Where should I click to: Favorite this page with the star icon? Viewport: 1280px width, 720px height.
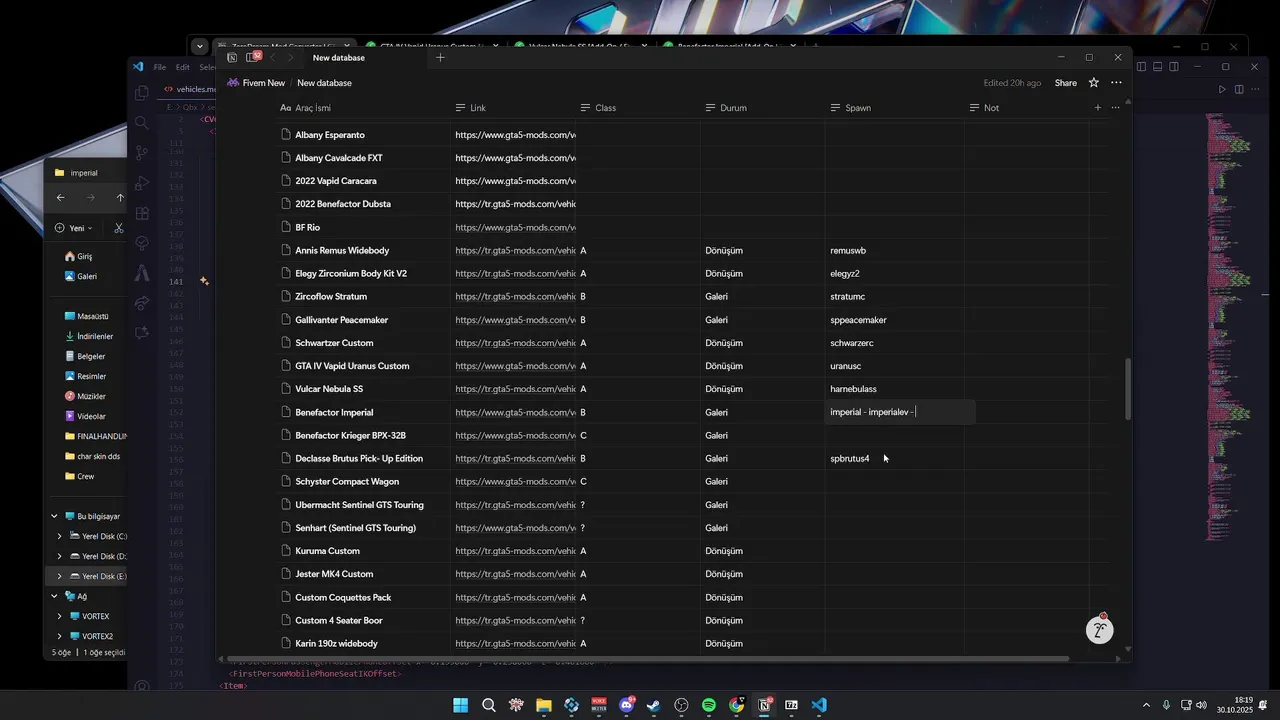tap(1094, 83)
